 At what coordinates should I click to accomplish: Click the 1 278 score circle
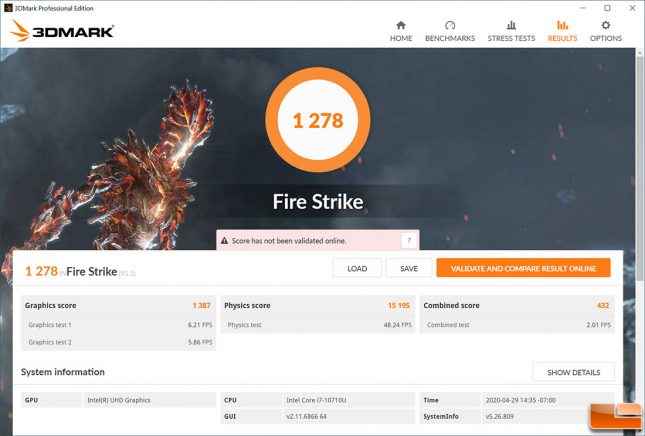(x=318, y=120)
